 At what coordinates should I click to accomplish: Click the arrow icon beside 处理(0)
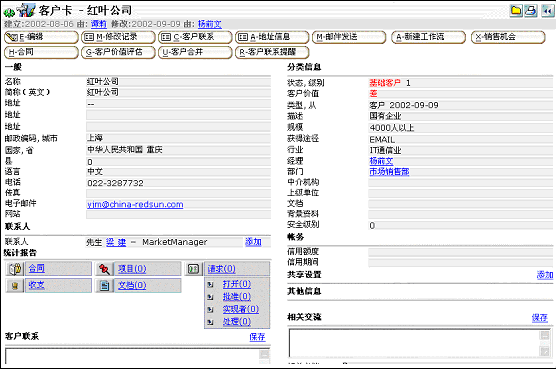(x=210, y=322)
